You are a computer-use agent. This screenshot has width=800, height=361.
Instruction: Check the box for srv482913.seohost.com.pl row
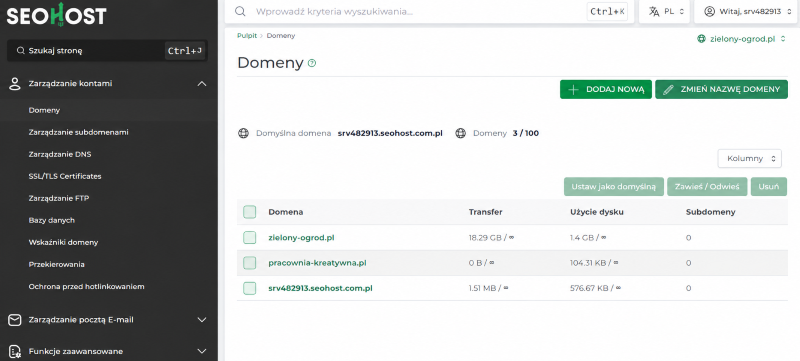249,288
